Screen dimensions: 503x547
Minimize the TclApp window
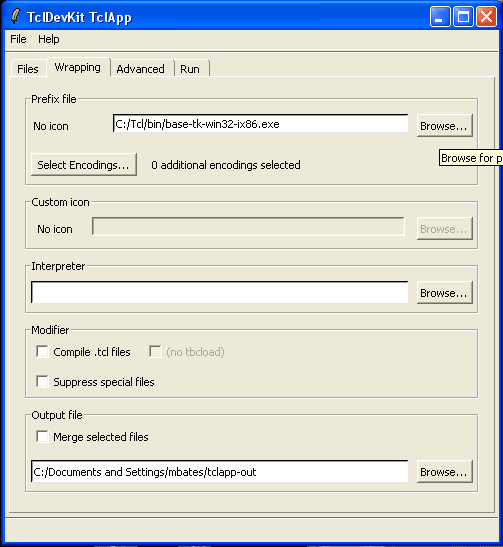tap(440, 16)
